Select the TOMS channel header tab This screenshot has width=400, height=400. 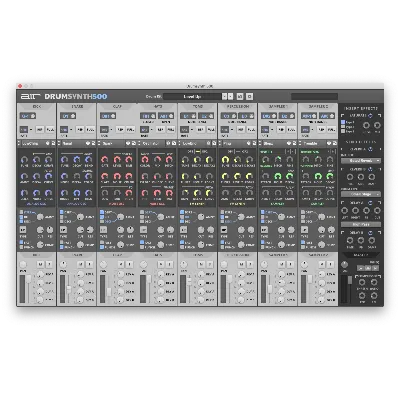tap(198, 107)
